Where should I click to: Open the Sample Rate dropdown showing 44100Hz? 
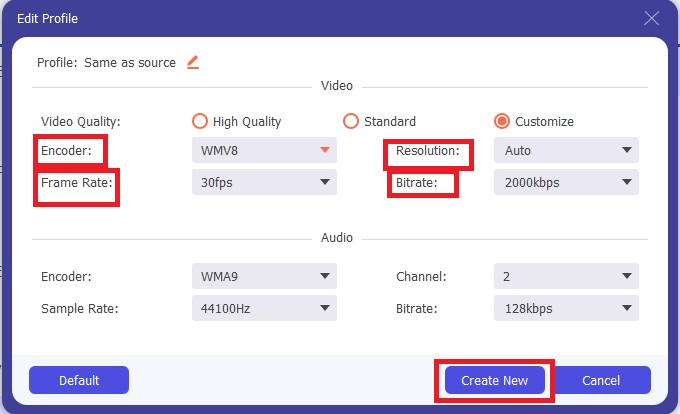point(264,308)
